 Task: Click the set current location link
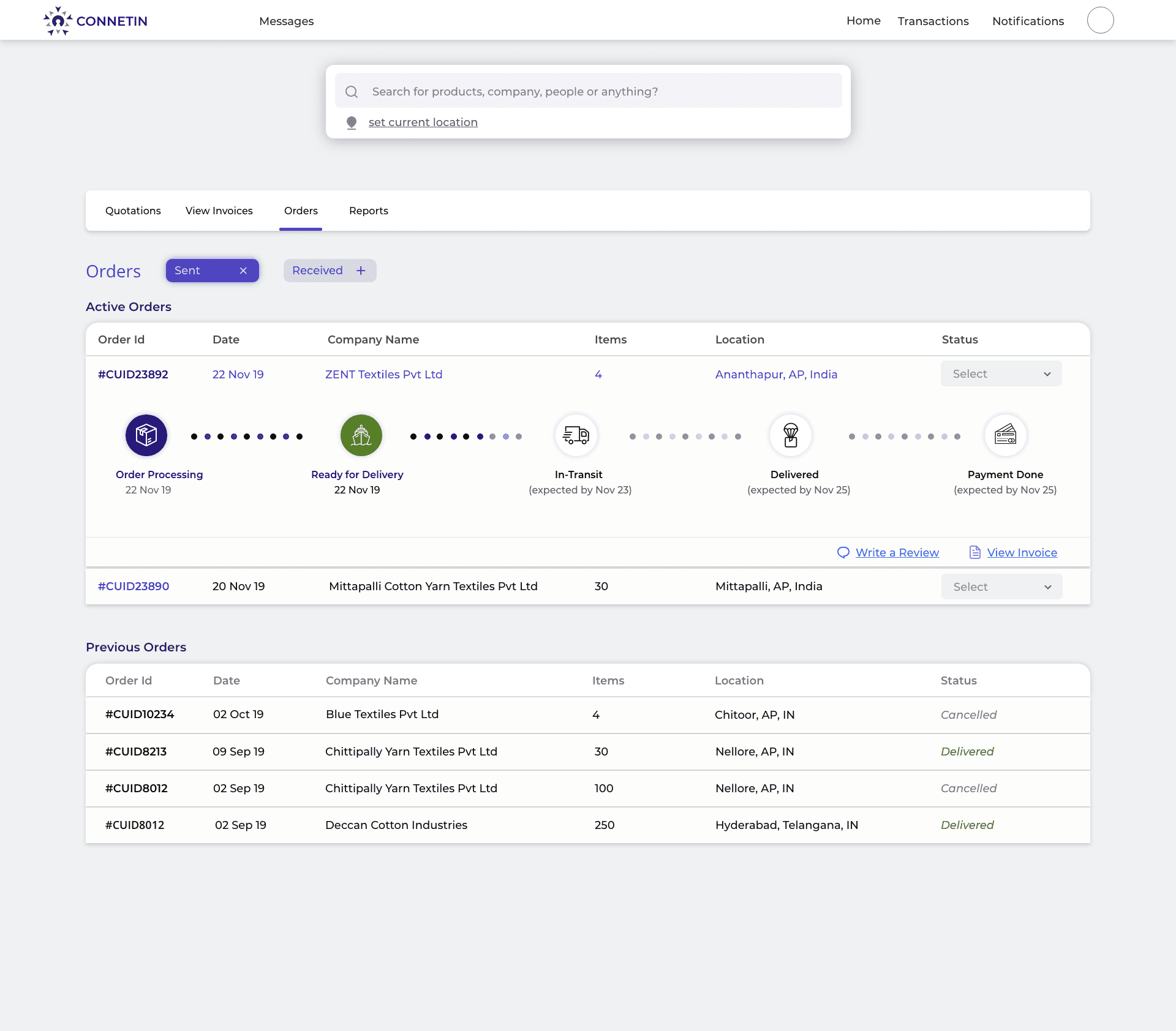coord(423,122)
